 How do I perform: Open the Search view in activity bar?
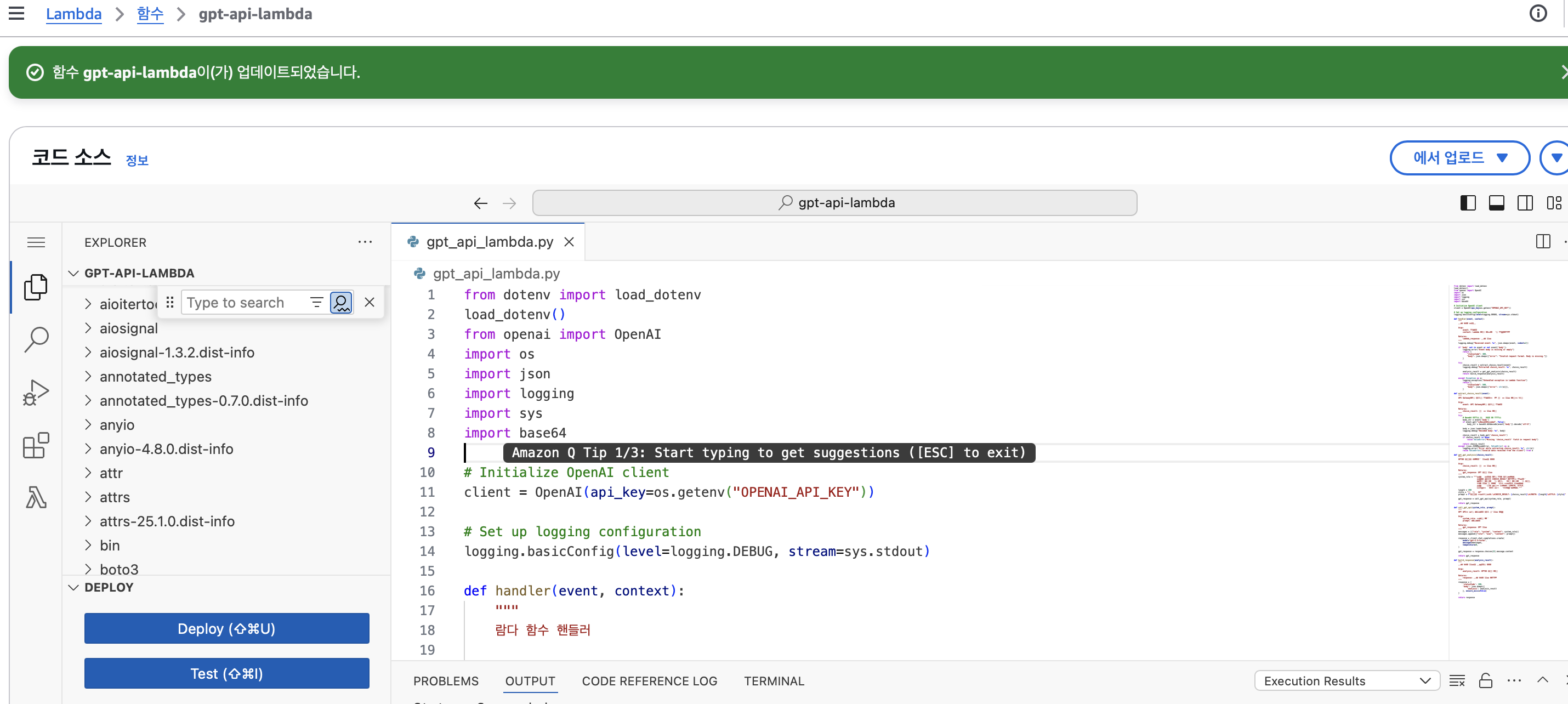click(36, 339)
